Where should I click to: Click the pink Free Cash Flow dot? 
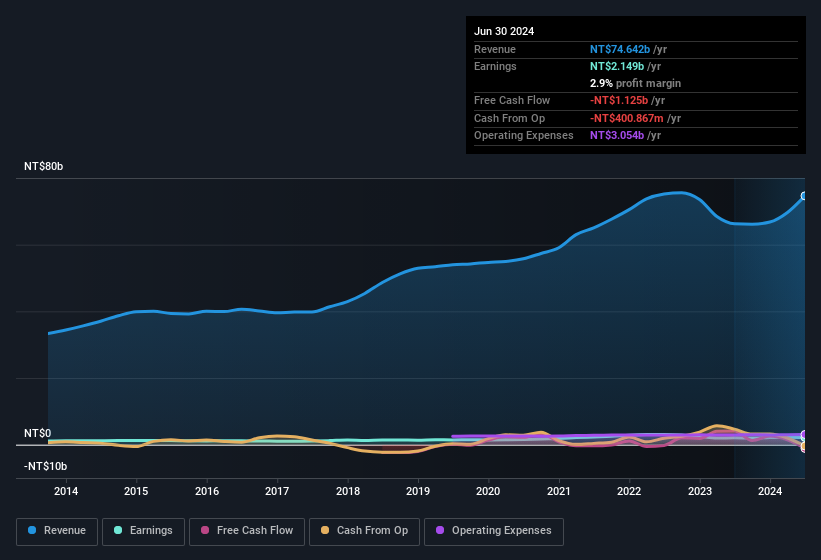coord(205,530)
